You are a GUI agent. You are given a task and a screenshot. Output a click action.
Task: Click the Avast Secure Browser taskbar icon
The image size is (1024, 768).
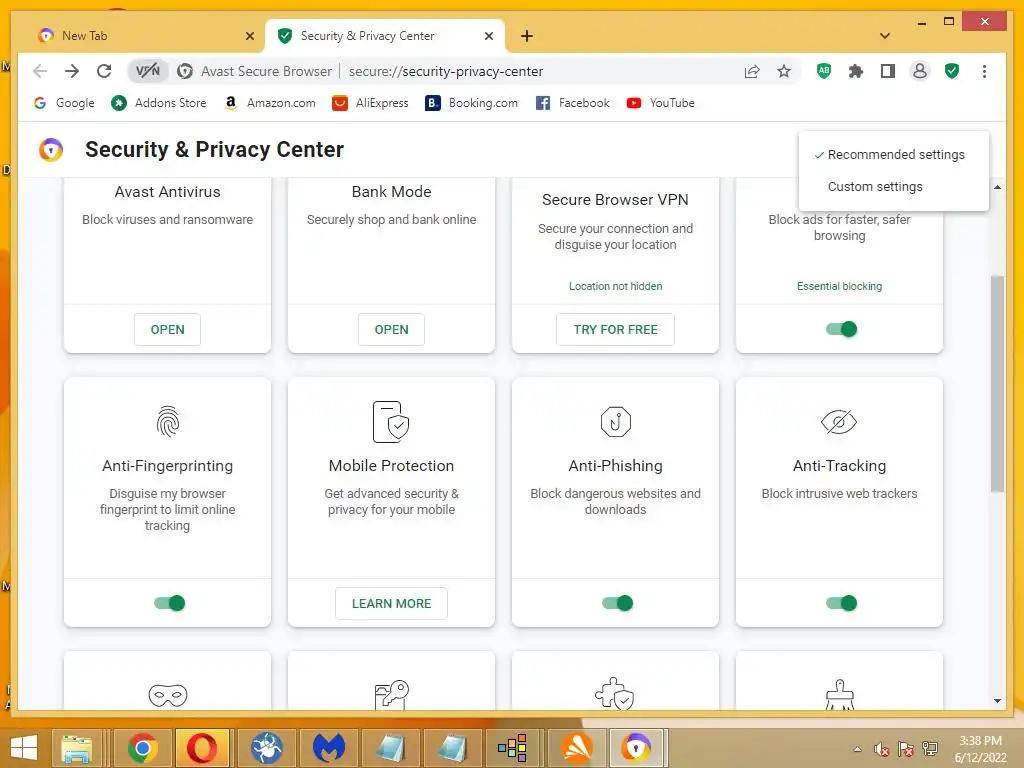coord(635,748)
